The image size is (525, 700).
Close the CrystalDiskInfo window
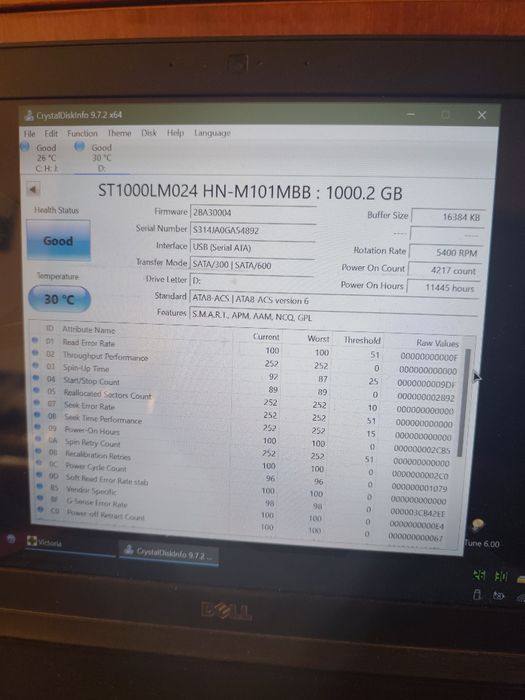(482, 115)
